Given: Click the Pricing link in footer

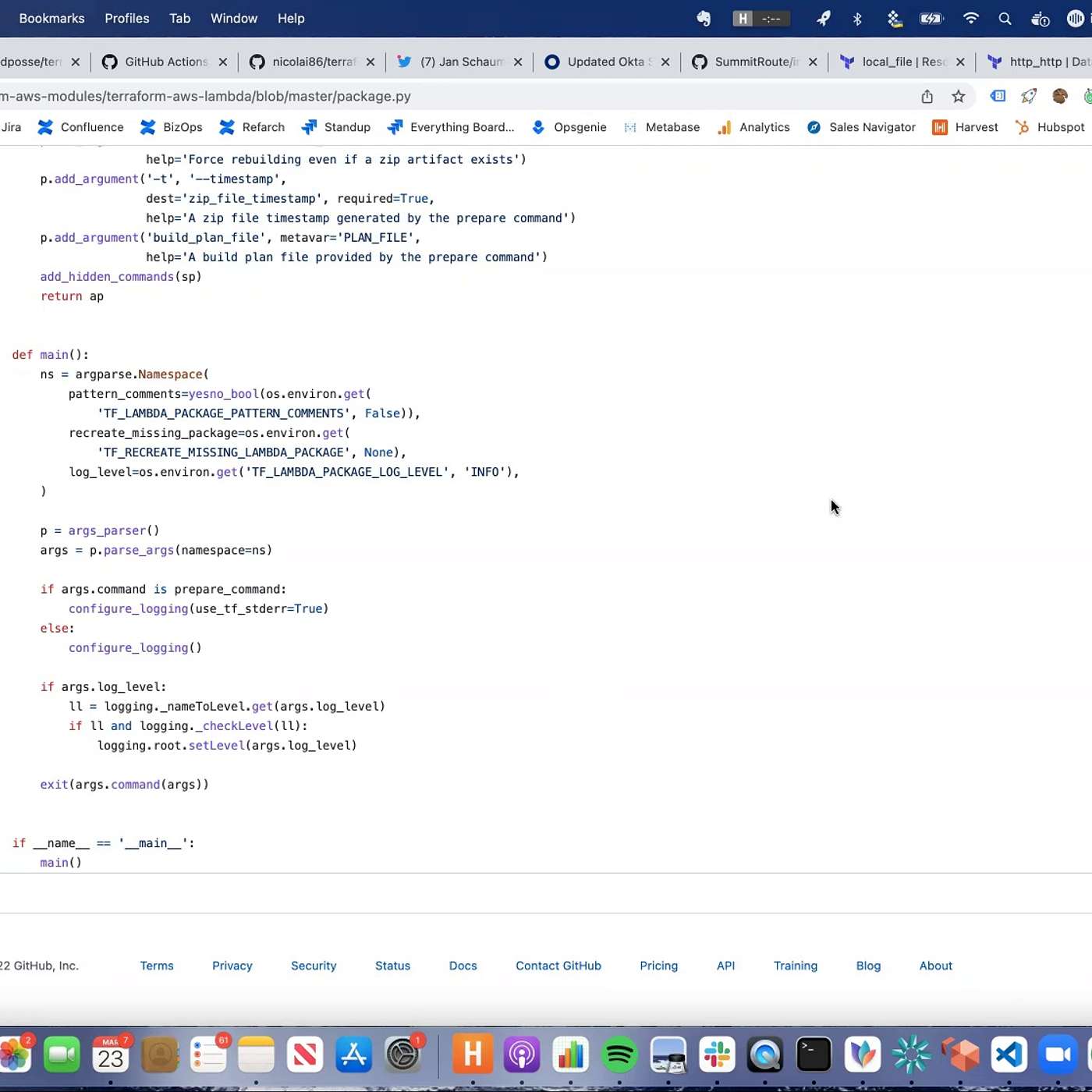Looking at the screenshot, I should click(x=658, y=966).
